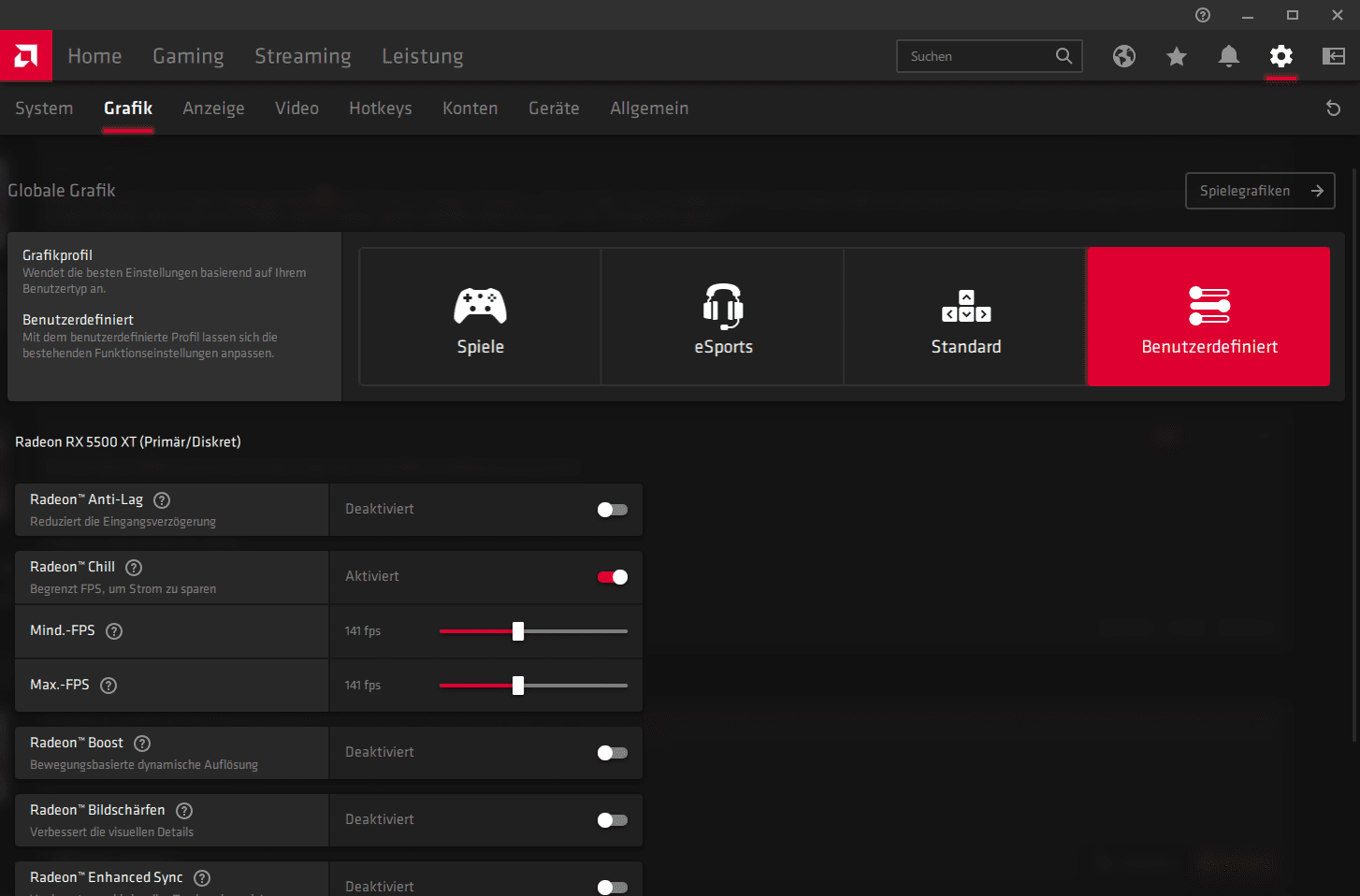Enable Radeon Boost toggle
The height and width of the screenshot is (896, 1360).
click(613, 753)
